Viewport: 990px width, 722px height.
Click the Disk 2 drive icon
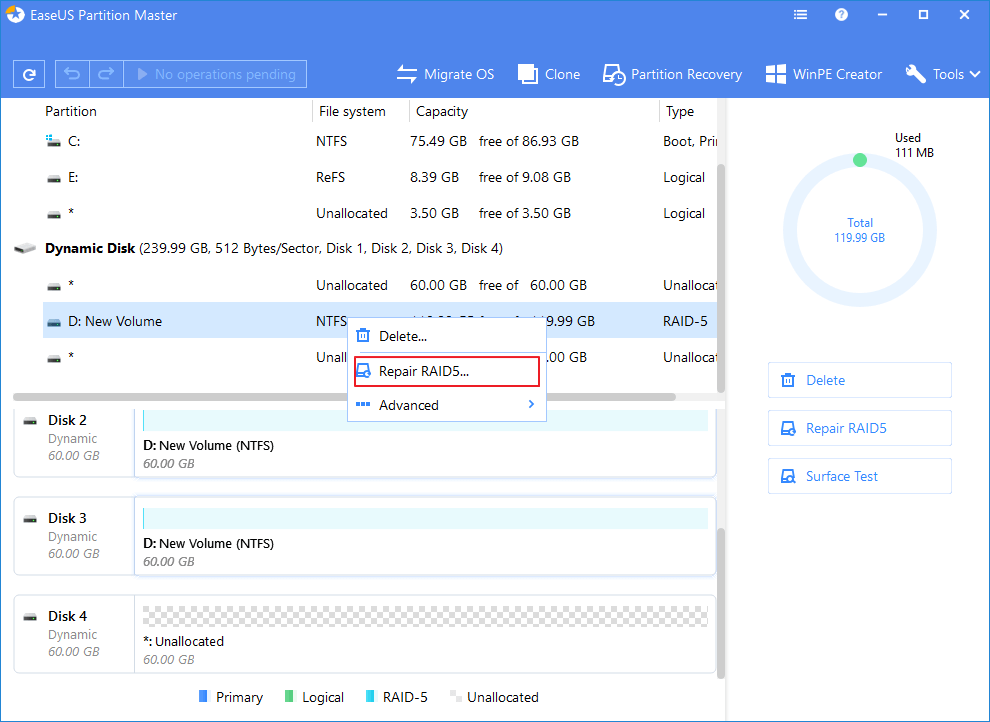click(x=30, y=421)
